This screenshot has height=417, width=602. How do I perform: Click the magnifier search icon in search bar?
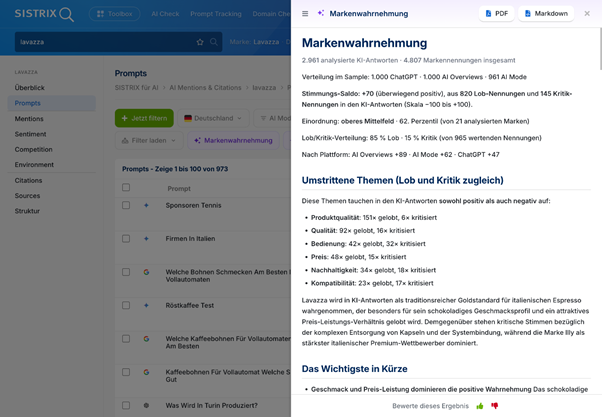point(214,42)
